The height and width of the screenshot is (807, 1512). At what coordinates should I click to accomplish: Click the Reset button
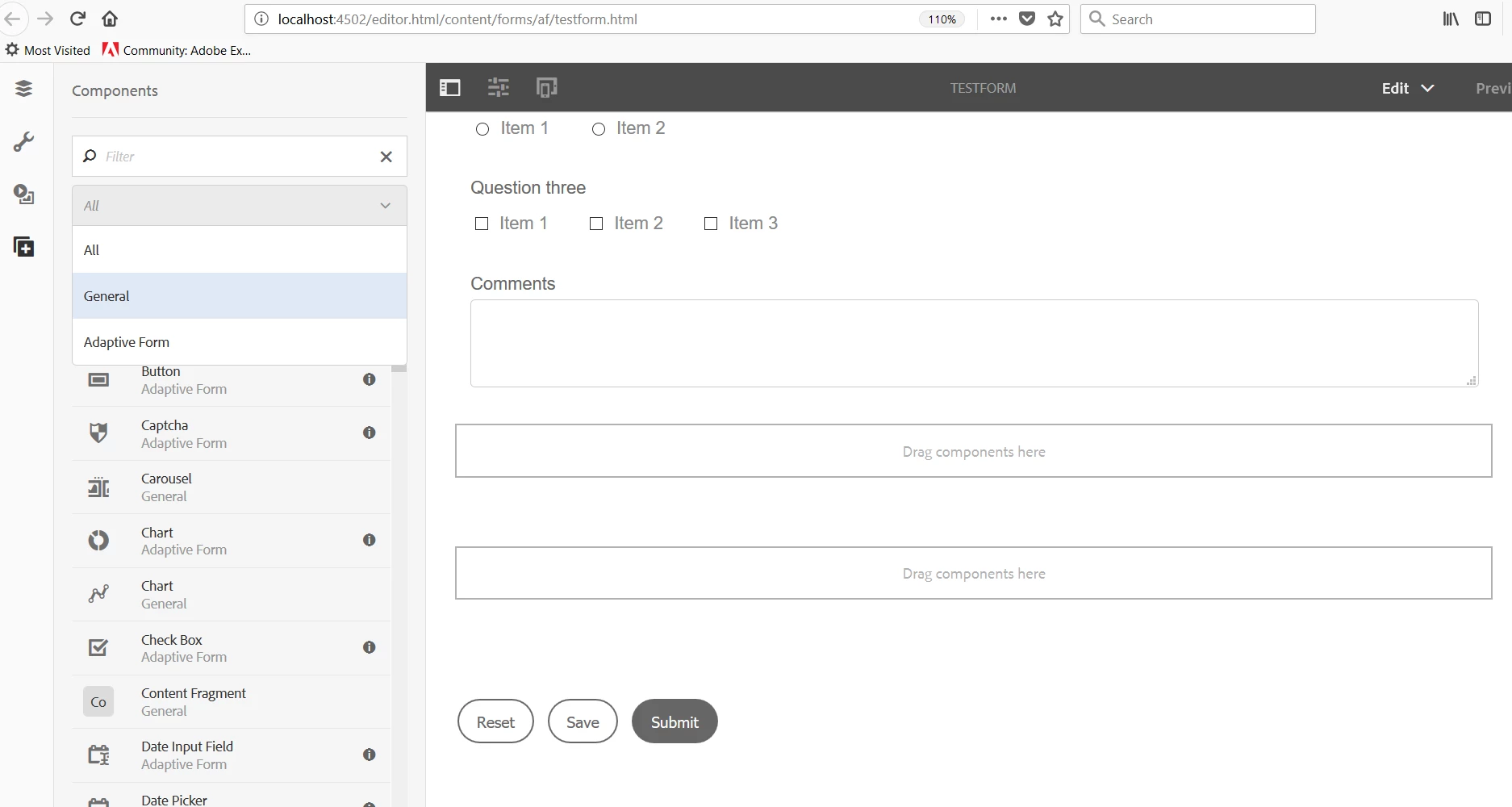(495, 721)
